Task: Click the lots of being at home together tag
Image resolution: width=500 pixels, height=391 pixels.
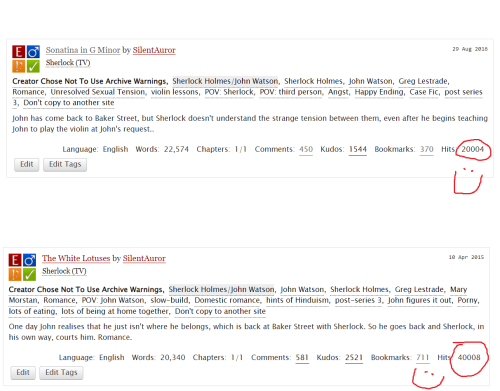Action: click(115, 311)
